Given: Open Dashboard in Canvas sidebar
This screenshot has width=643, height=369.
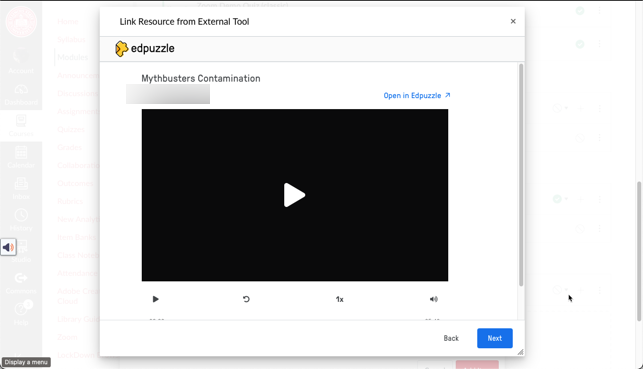Looking at the screenshot, I should click(21, 95).
